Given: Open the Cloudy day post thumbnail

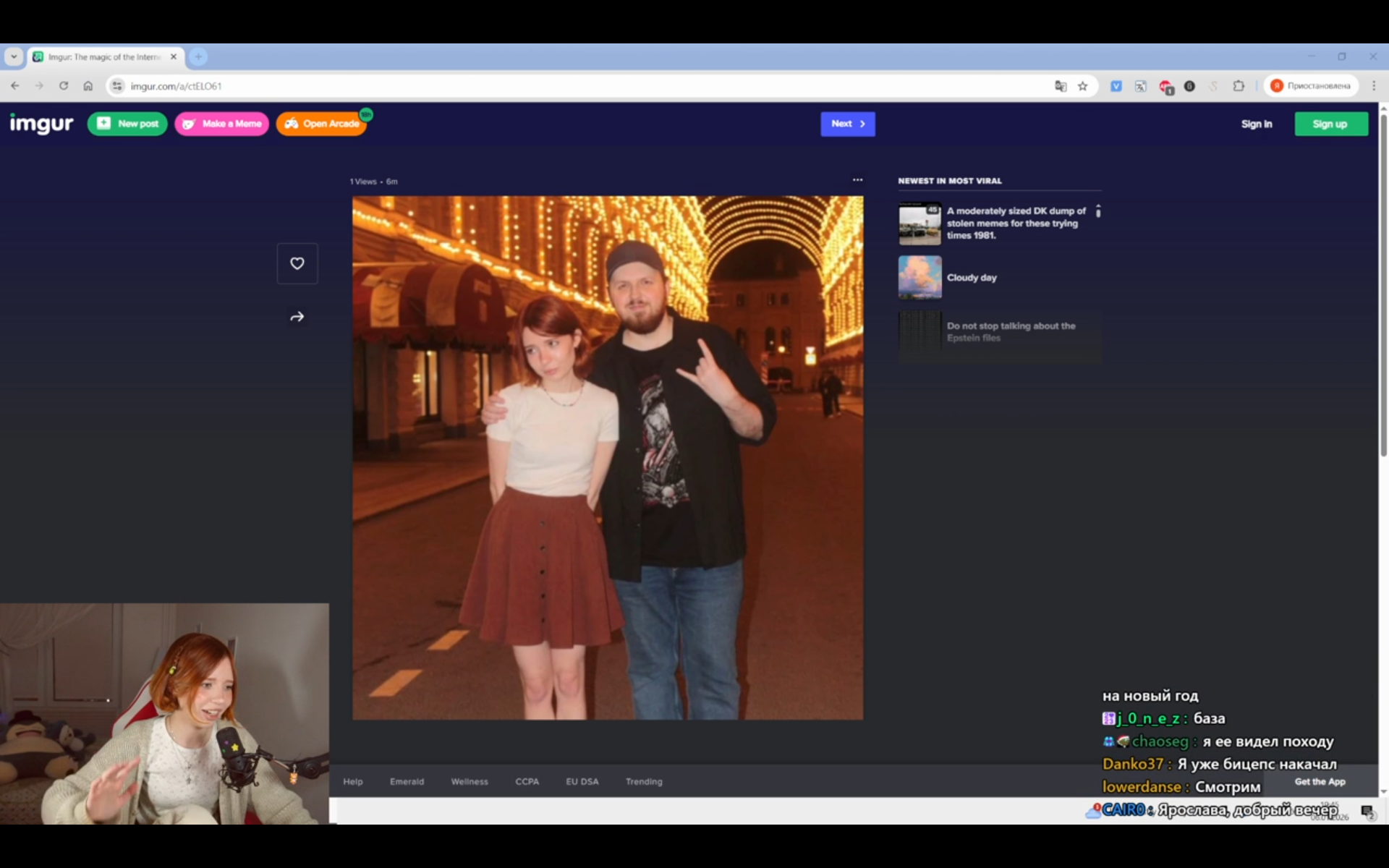Looking at the screenshot, I should pyautogui.click(x=919, y=277).
